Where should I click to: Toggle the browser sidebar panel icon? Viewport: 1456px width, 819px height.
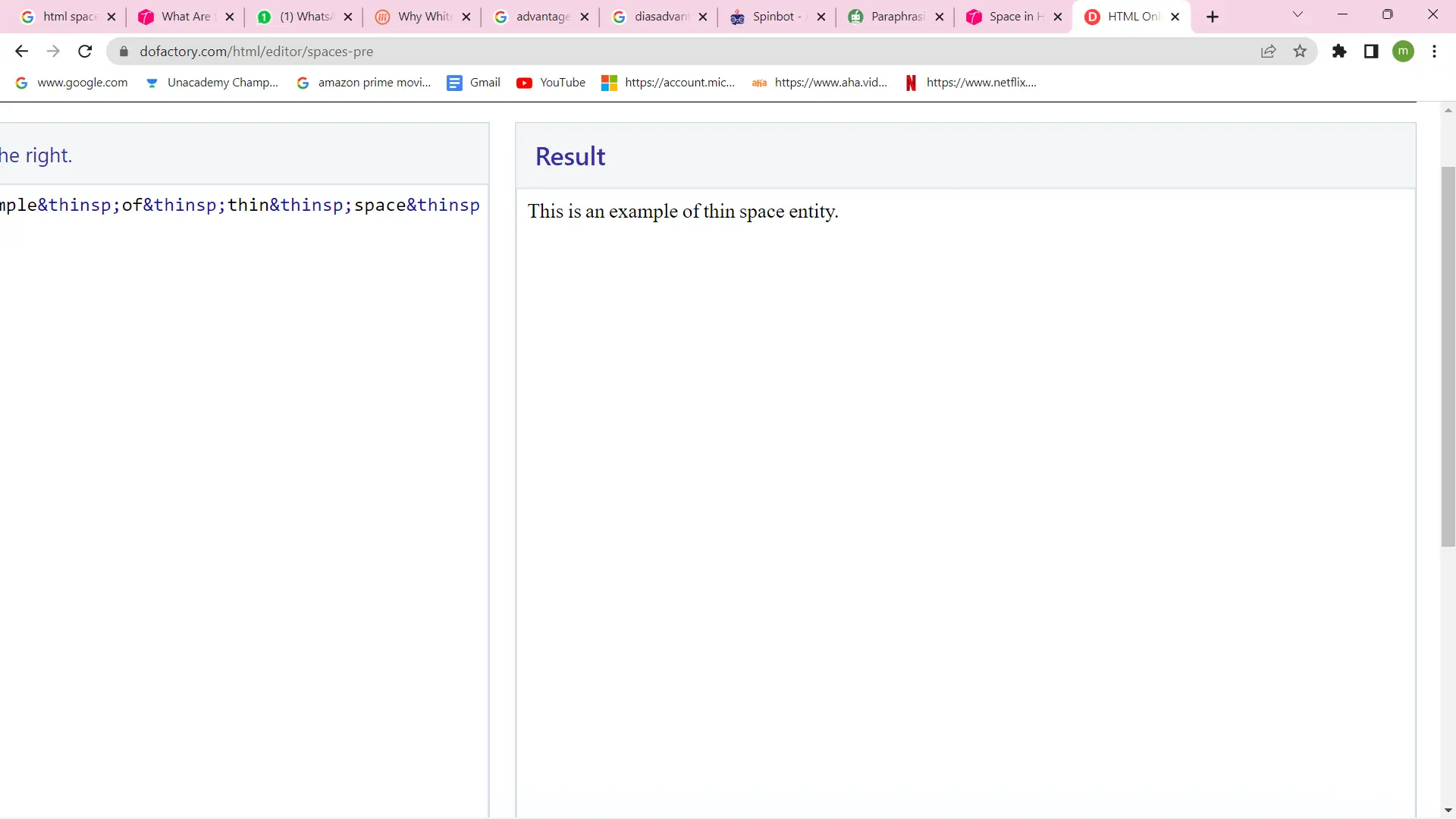(1371, 51)
